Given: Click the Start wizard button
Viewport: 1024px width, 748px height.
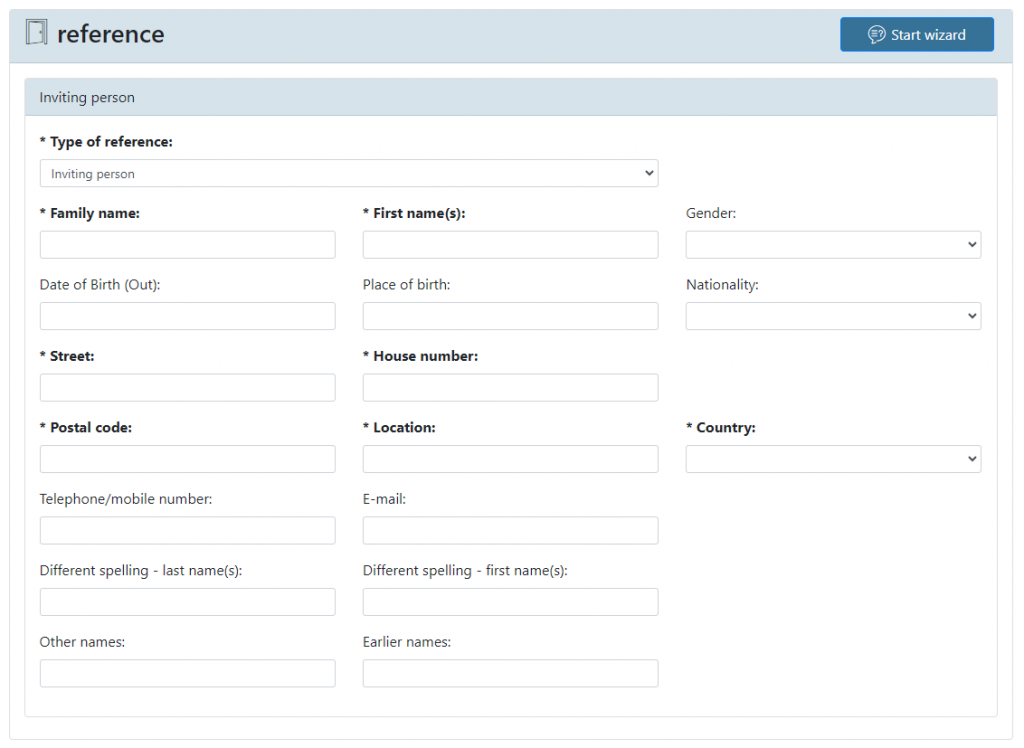Looking at the screenshot, I should click(916, 34).
